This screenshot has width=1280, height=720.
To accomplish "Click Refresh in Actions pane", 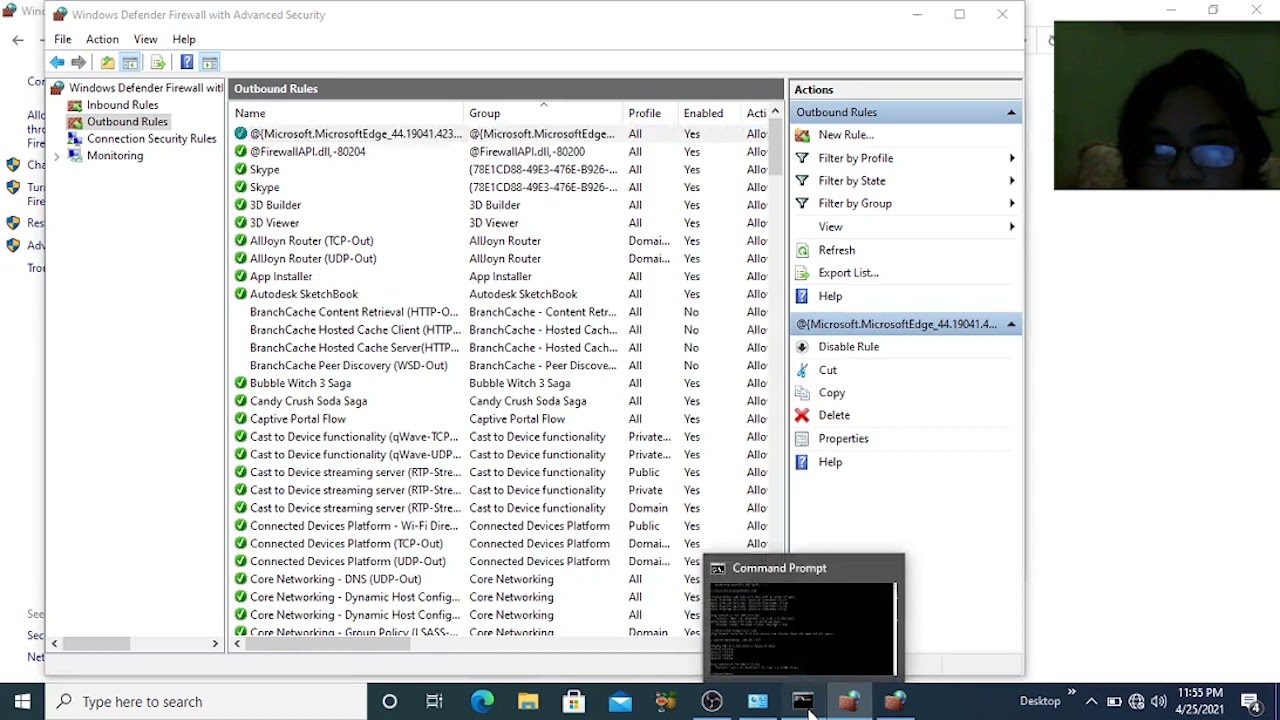I will (837, 250).
